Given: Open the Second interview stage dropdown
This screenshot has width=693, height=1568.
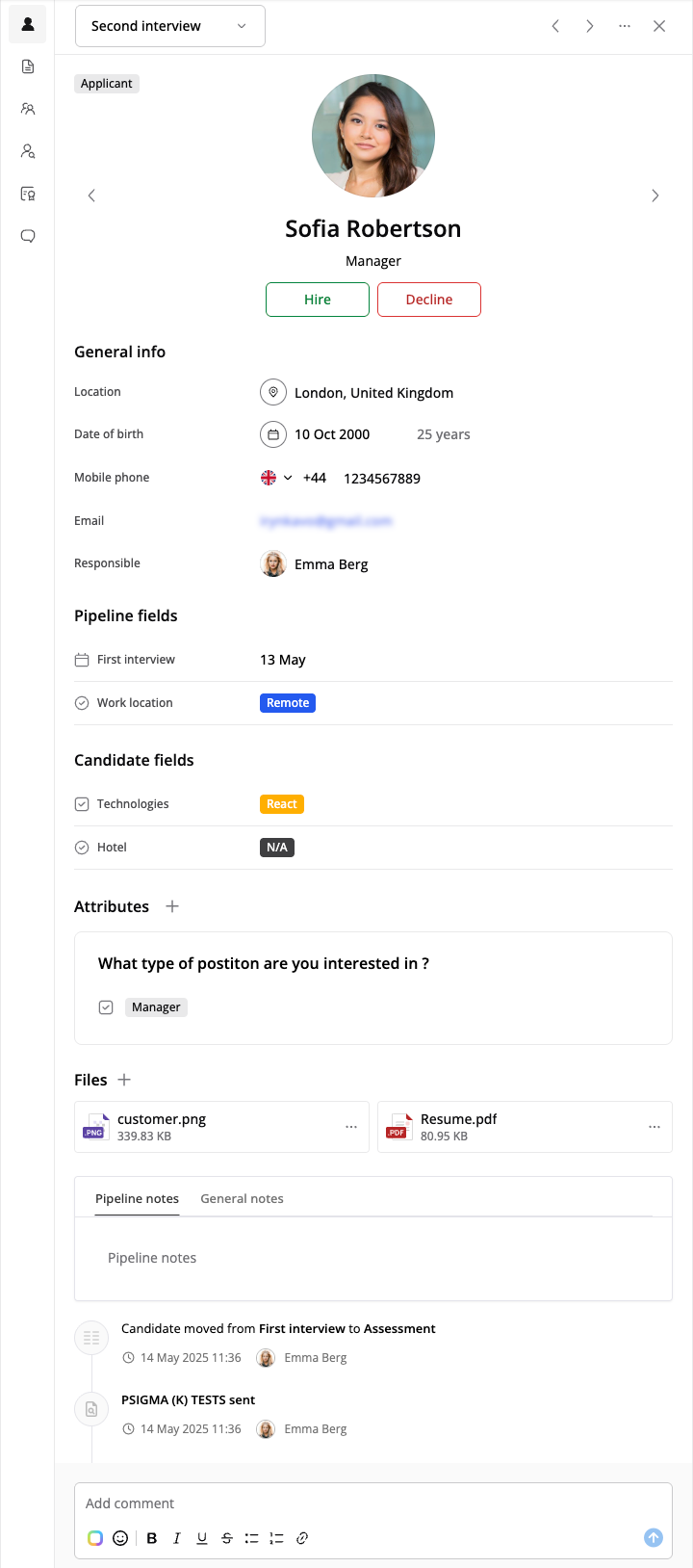Looking at the screenshot, I should pyautogui.click(x=170, y=26).
